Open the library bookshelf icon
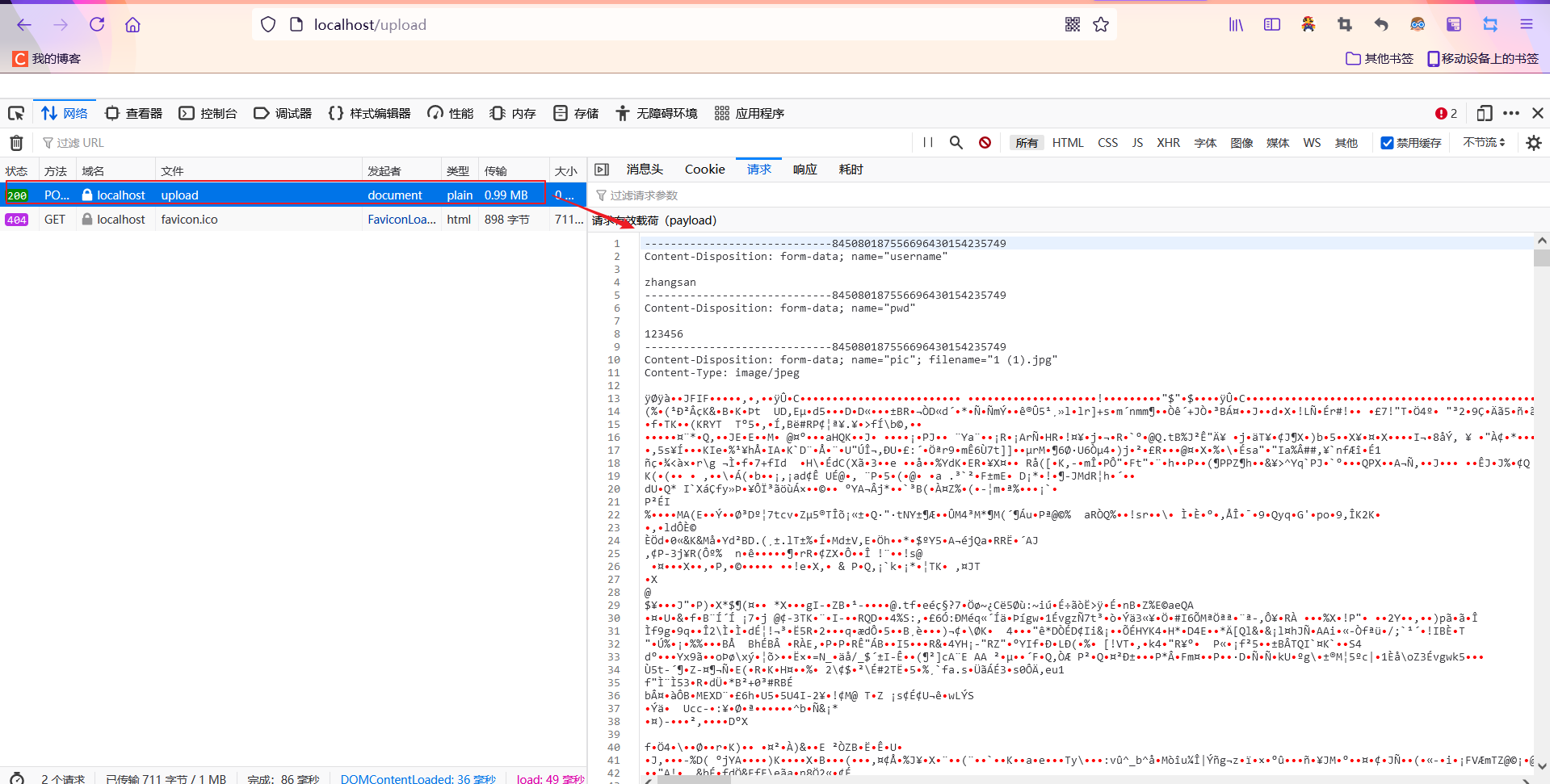The height and width of the screenshot is (784, 1550). point(1236,25)
